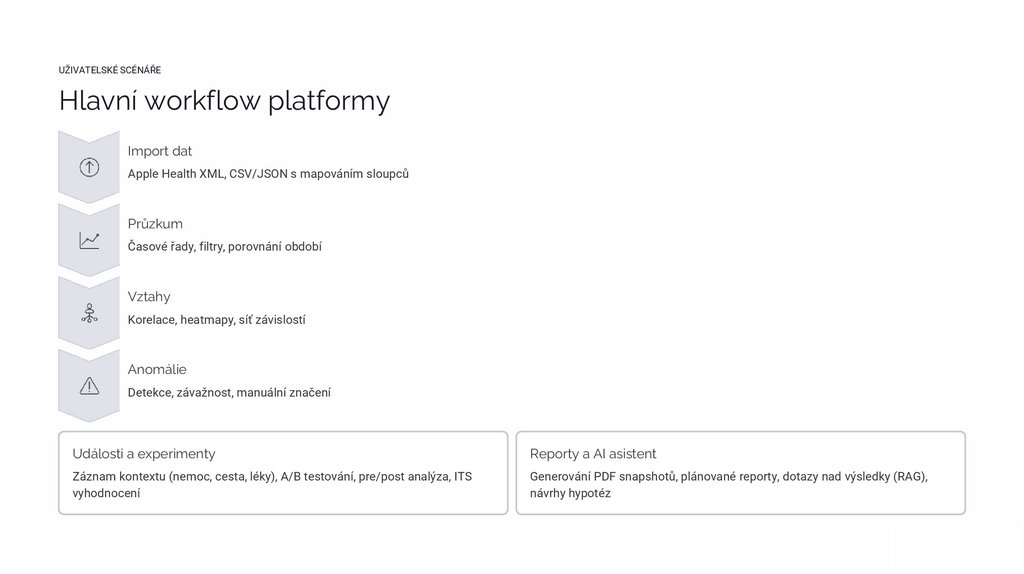Select the Průzkum step heading
This screenshot has width=1024, height=574.
[x=155, y=224]
